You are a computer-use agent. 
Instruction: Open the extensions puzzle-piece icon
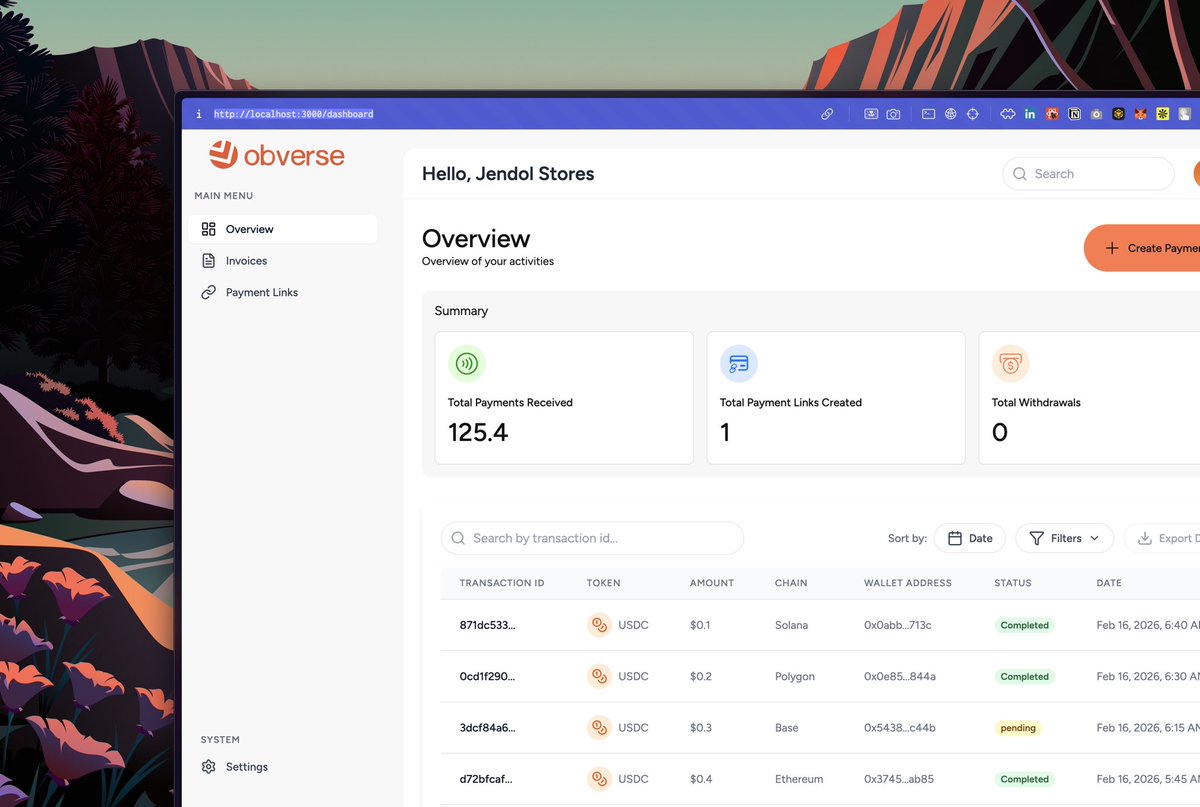coord(1008,115)
